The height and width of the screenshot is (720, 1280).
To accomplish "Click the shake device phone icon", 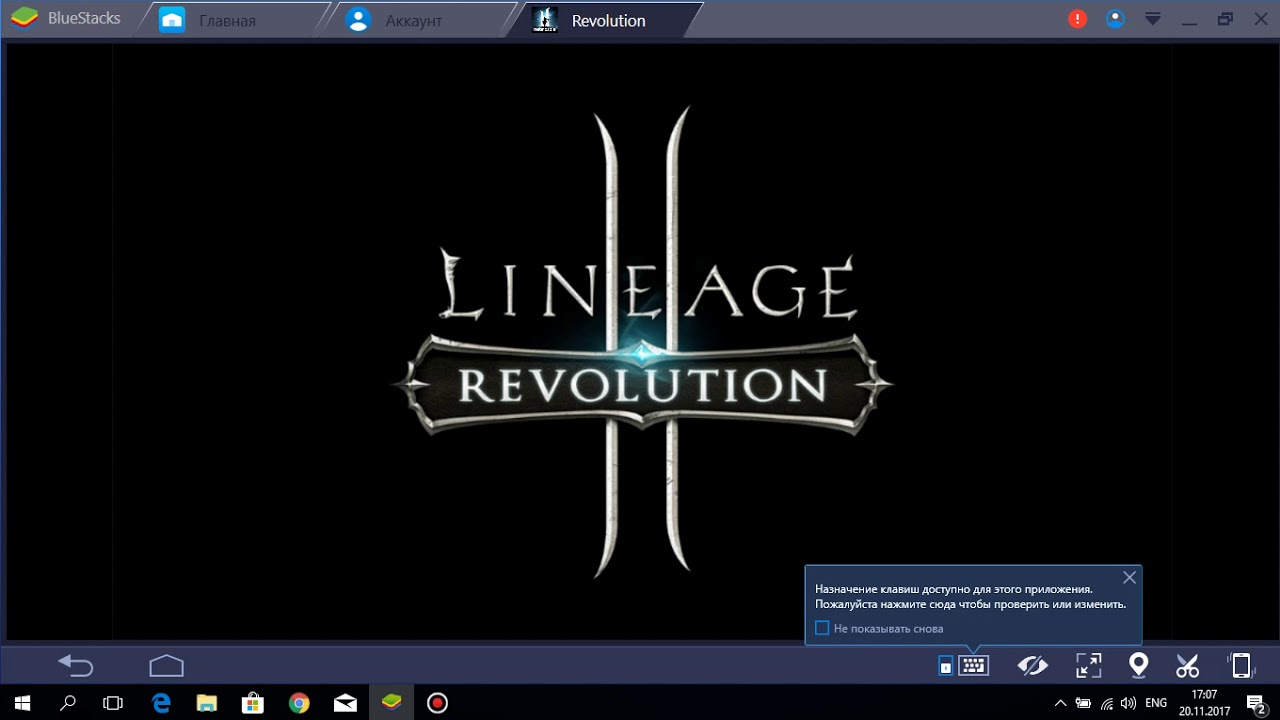I will 1241,665.
